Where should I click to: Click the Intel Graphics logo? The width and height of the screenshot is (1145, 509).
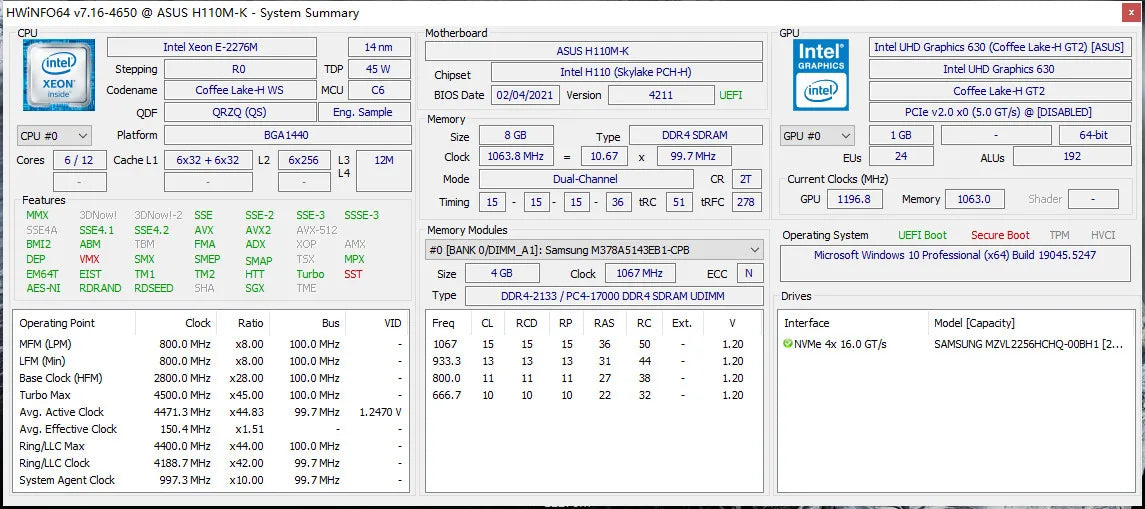tap(821, 74)
